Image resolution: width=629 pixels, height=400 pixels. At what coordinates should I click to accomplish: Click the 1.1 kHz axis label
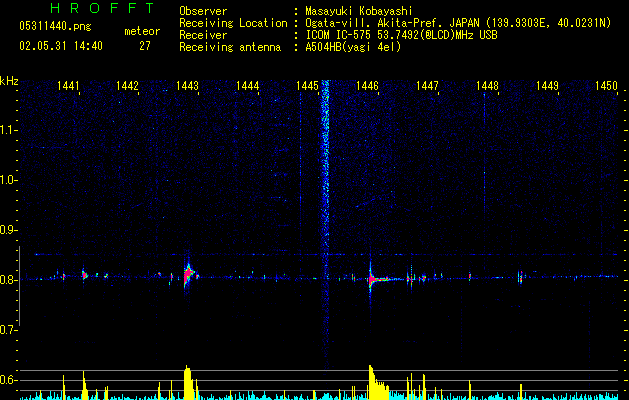[x=8, y=130]
